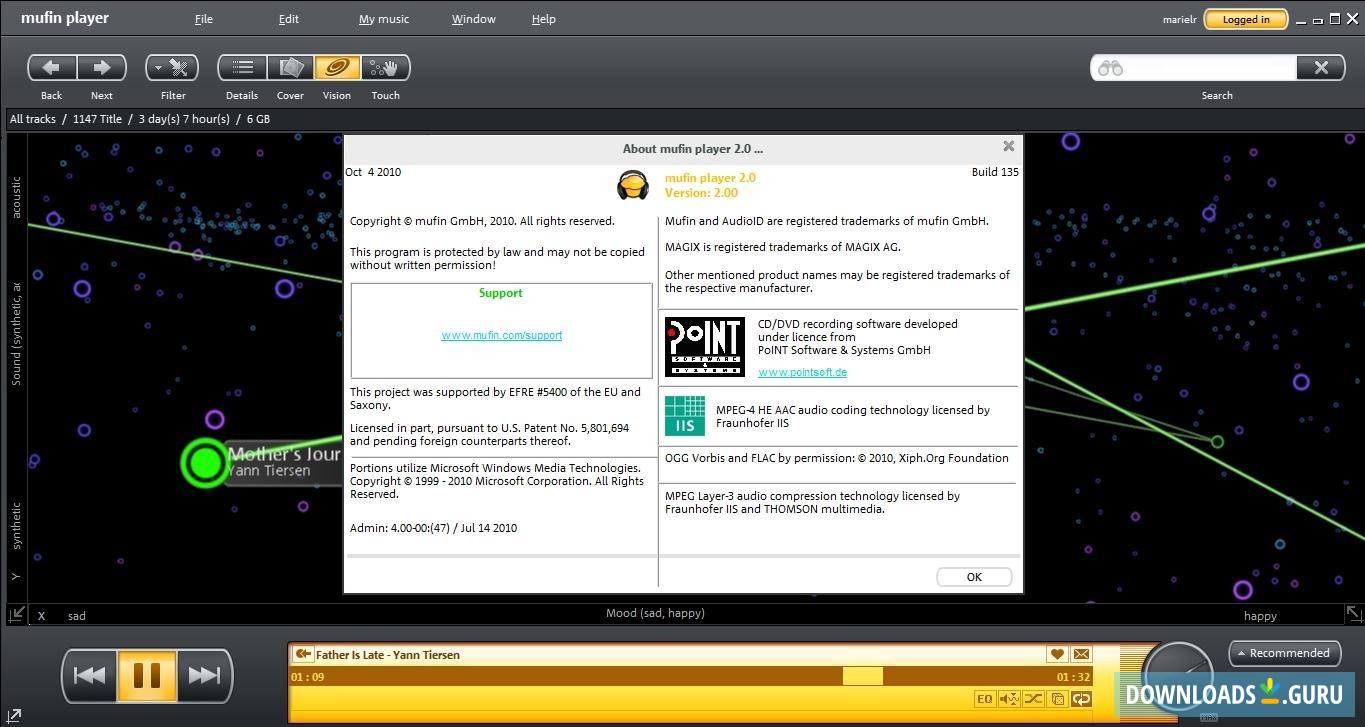Toggle repeat playback mode
Viewport: 1365px width, 727px height.
pos(1081,699)
